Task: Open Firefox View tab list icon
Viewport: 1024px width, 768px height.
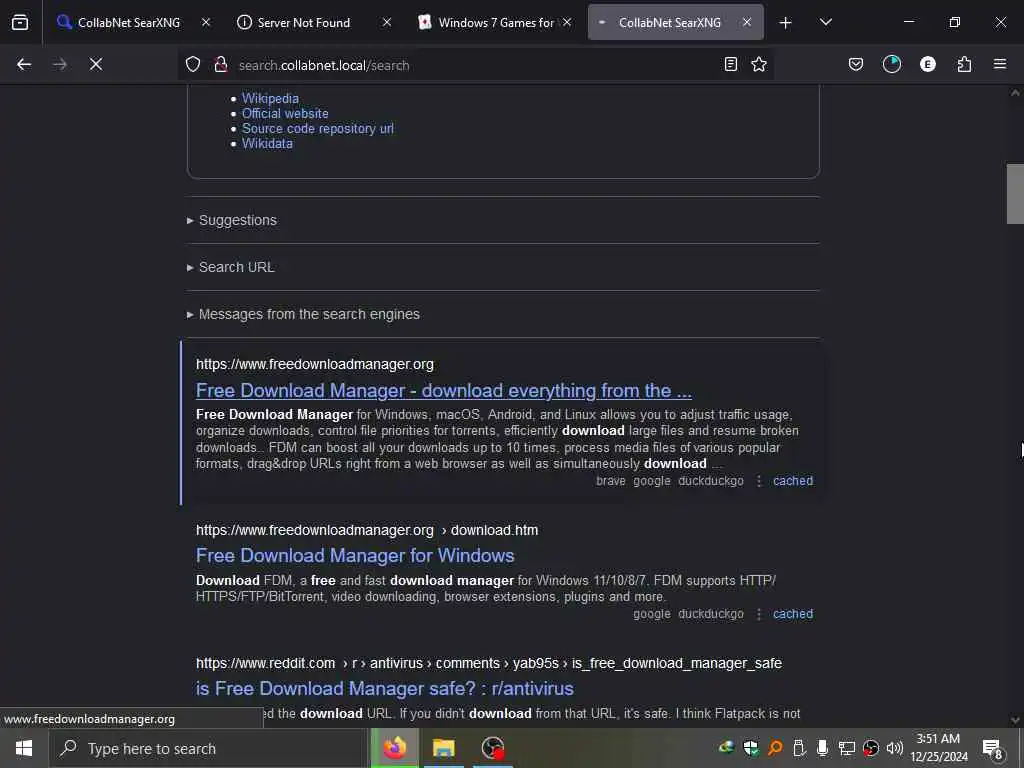Action: (x=20, y=22)
